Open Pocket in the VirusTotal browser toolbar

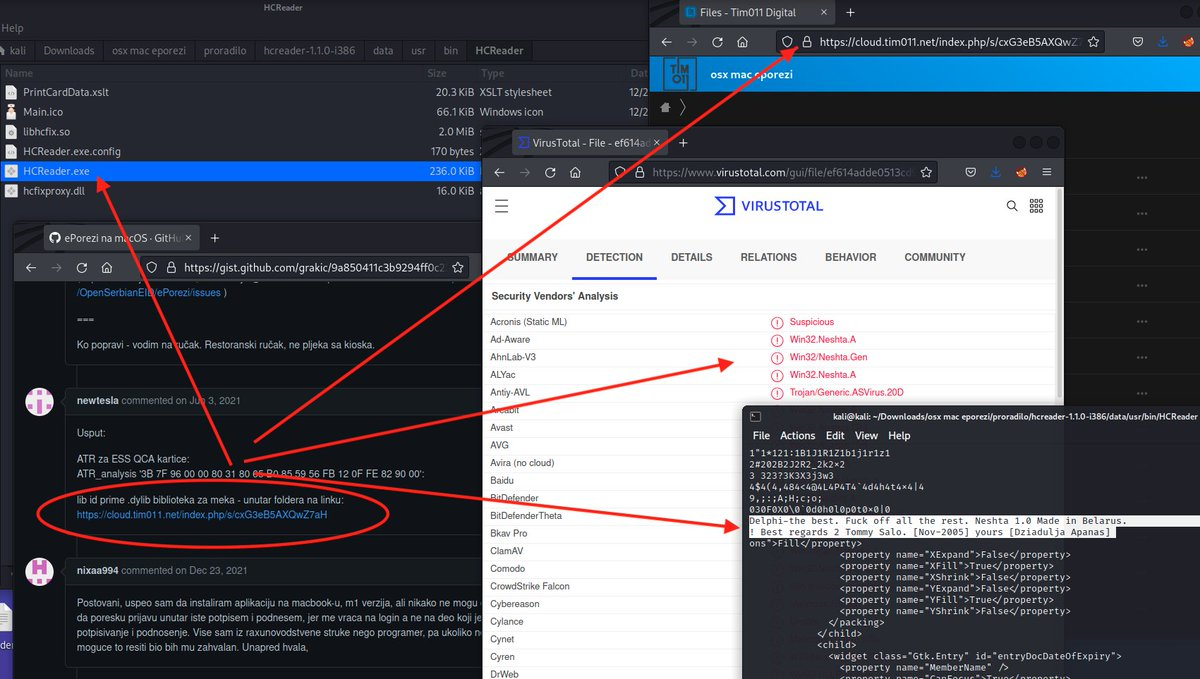pos(970,173)
